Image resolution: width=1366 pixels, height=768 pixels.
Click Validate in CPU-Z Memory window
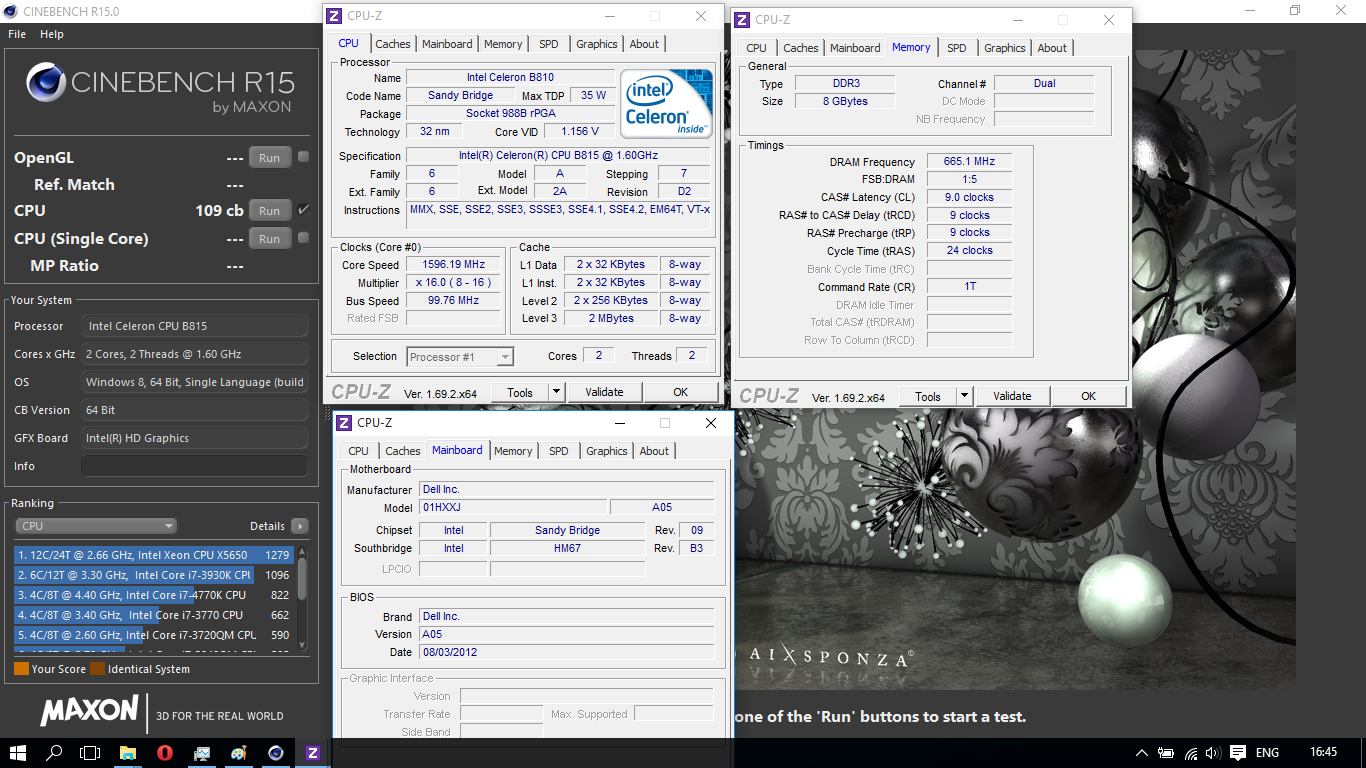coord(1012,396)
